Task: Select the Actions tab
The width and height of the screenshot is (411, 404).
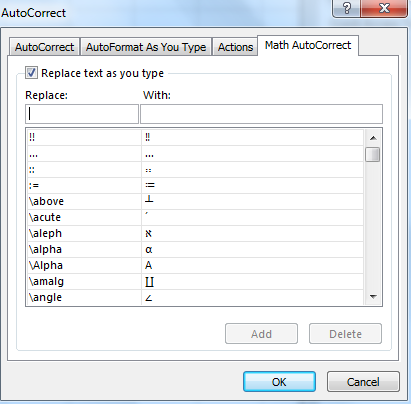Action: 235,47
